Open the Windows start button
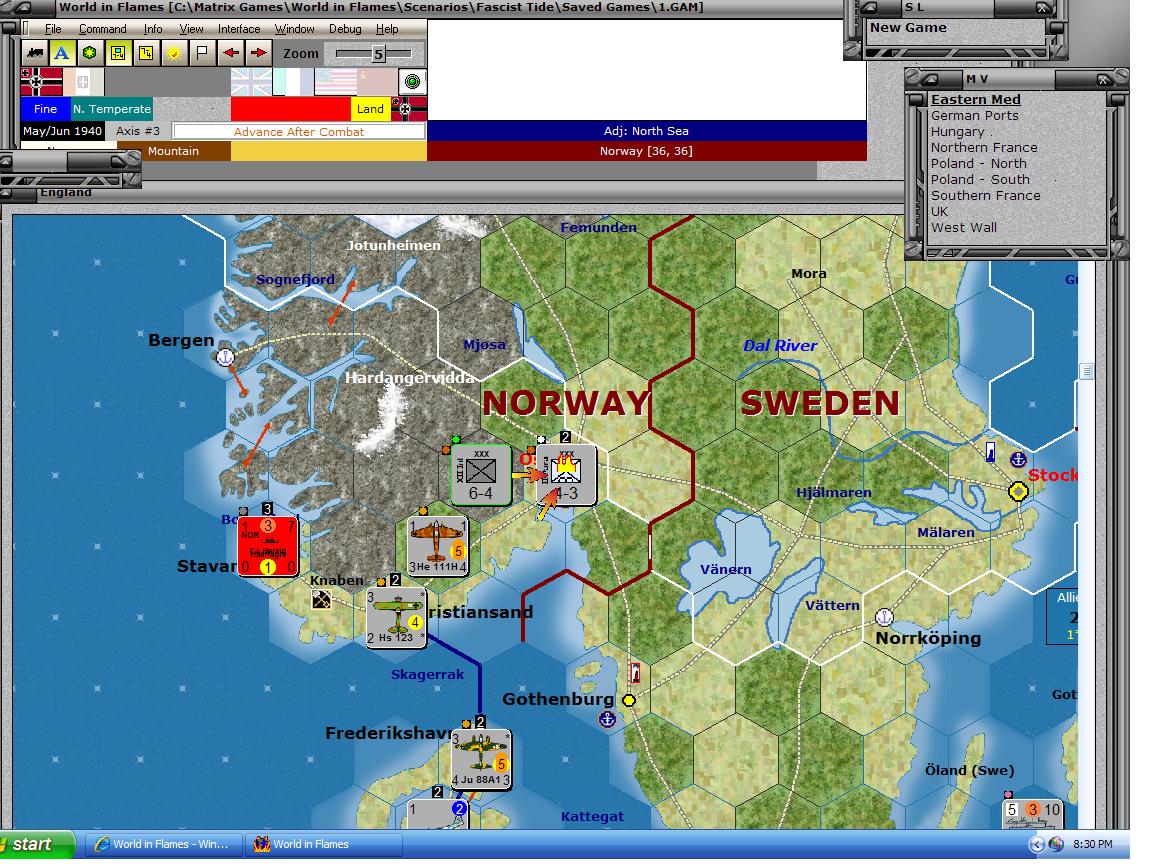 (37, 845)
